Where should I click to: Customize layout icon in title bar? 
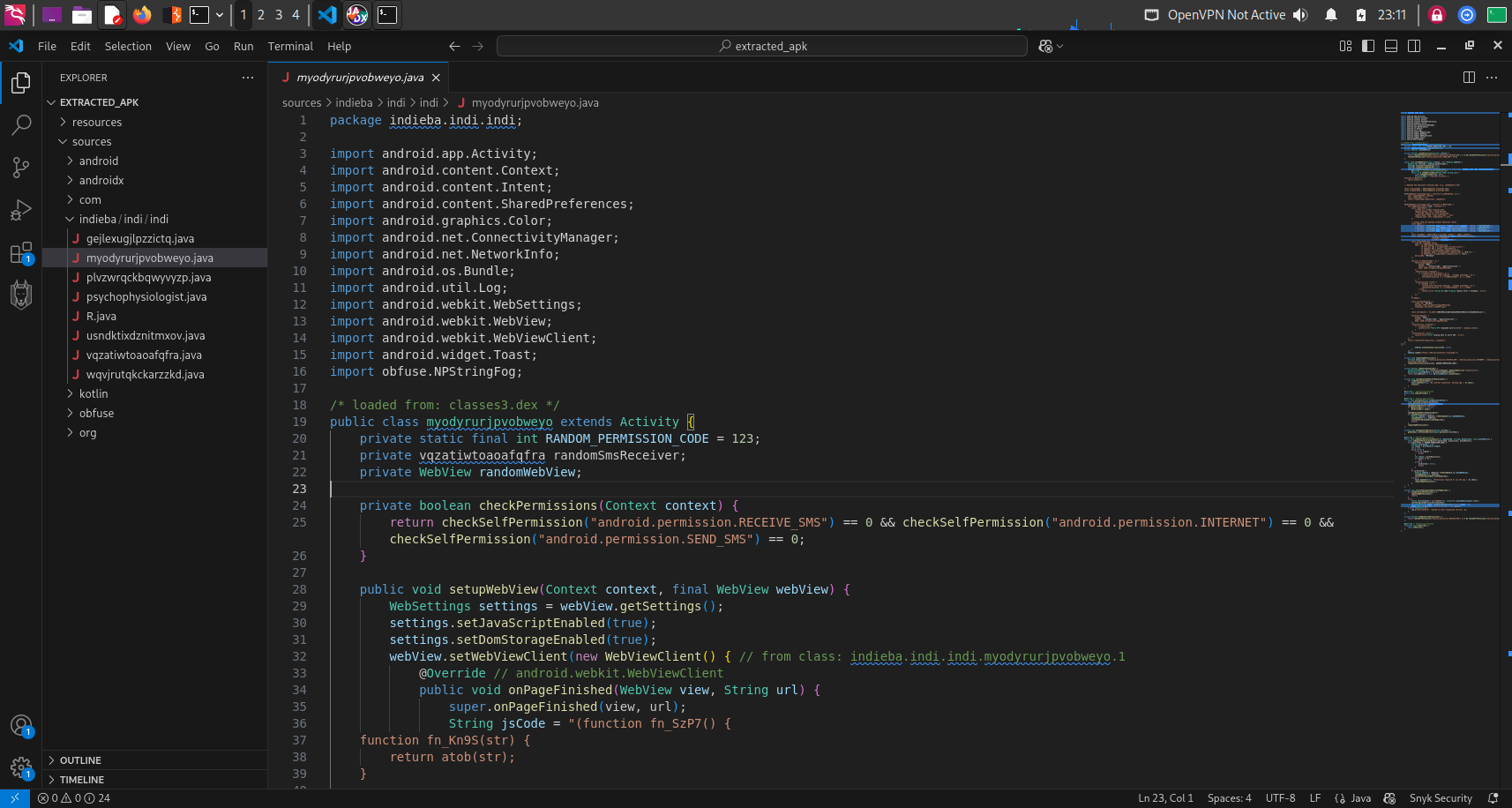click(1345, 46)
